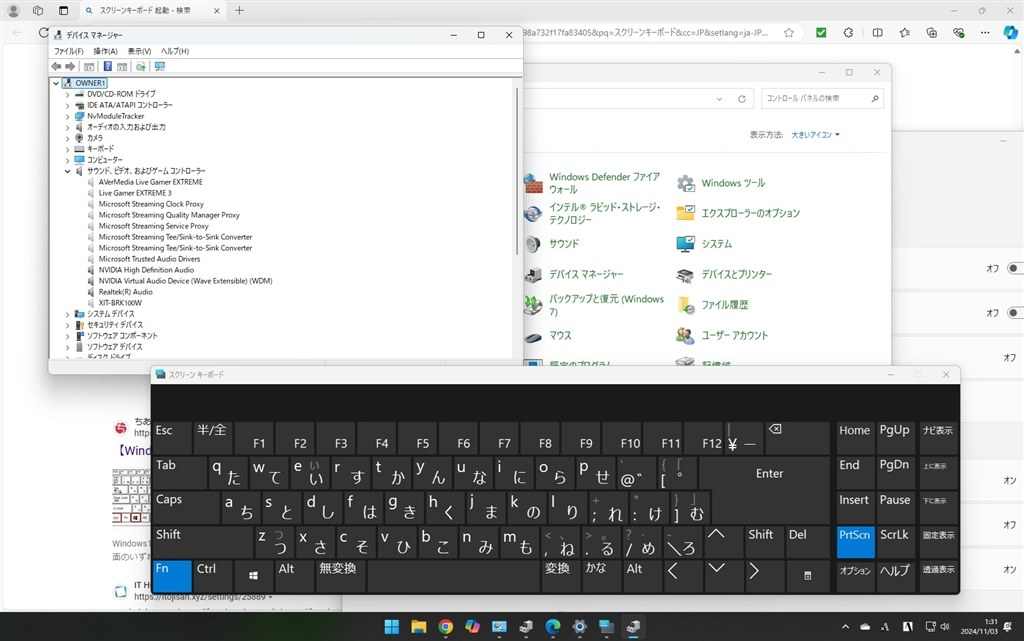Open ファイル(F) menu in Device Manager

[x=69, y=51]
